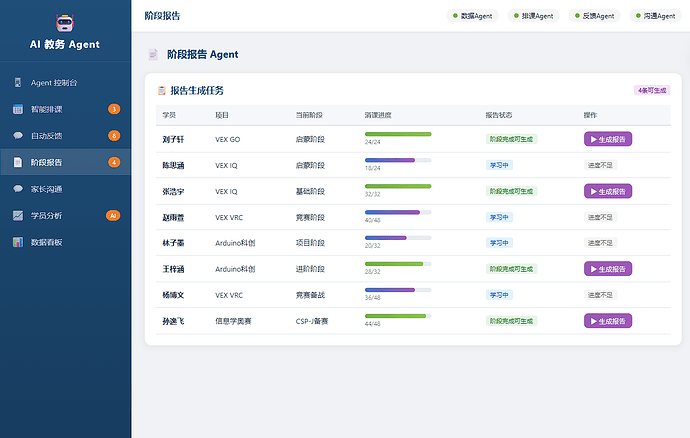Click the 40/48 progress bar
The width and height of the screenshot is (690, 438).
(x=398, y=212)
